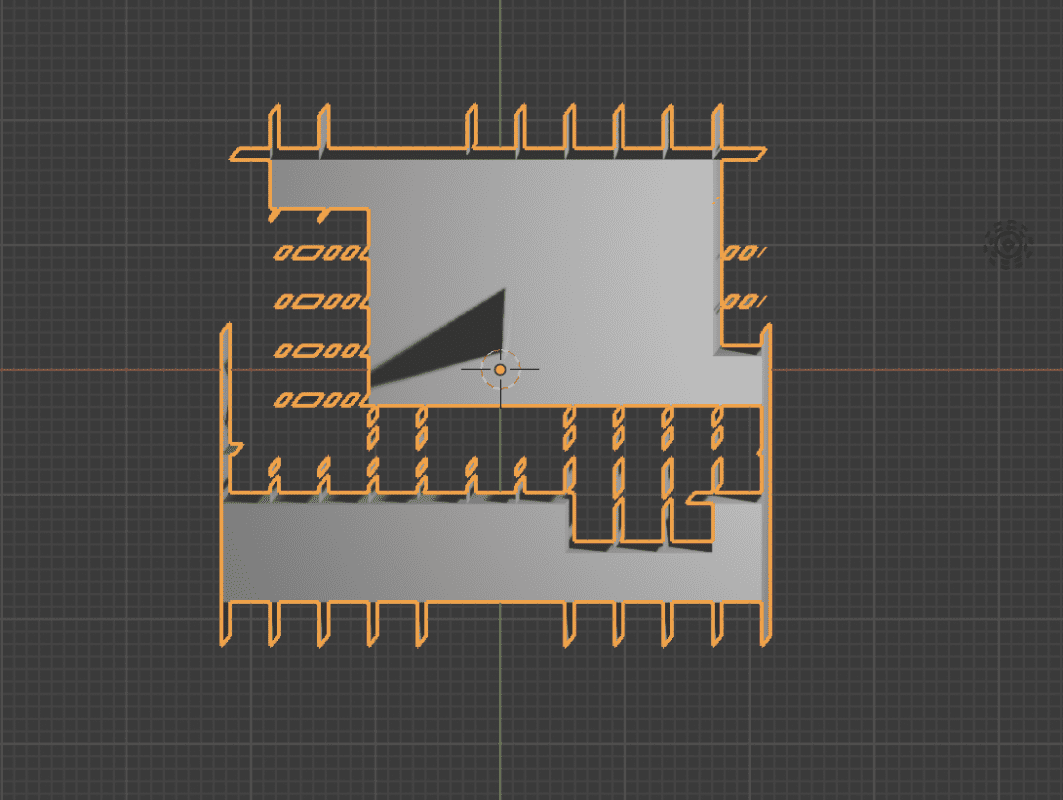This screenshot has height=800, width=1063.
Task: Click the top-left horizontal corner tab outline
Action: coord(250,155)
